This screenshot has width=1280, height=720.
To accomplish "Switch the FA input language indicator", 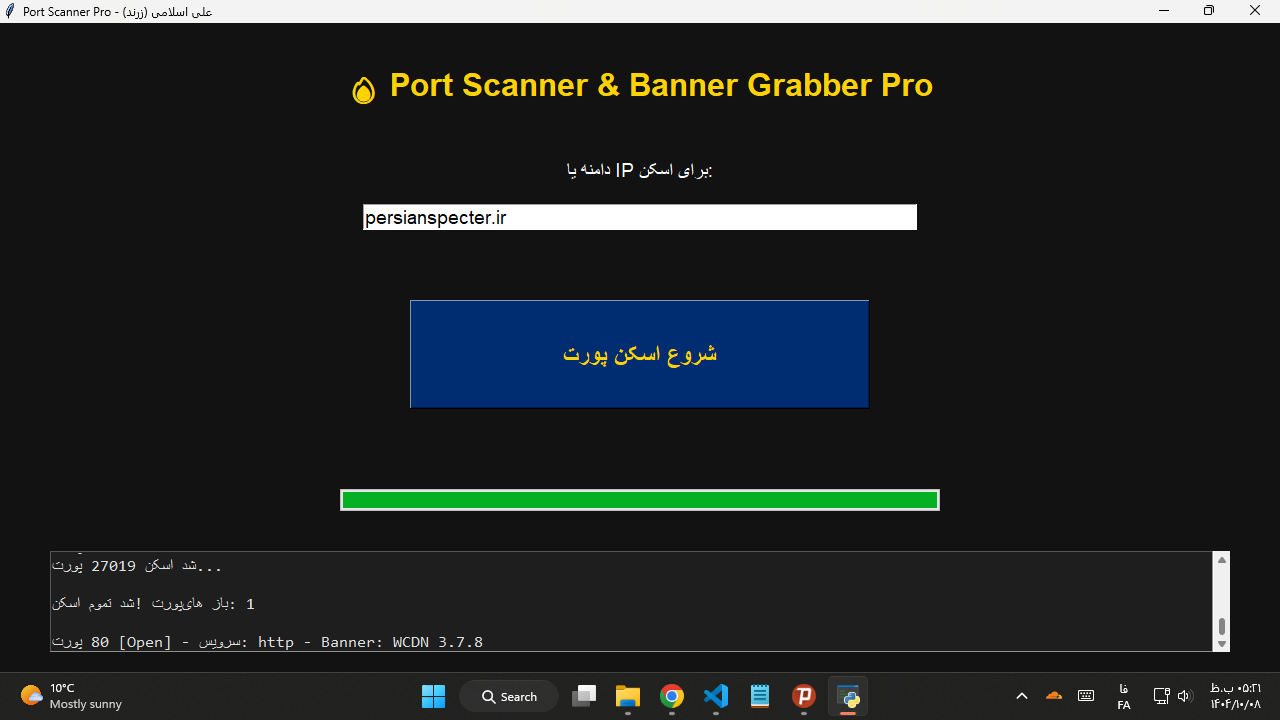I will pyautogui.click(x=1124, y=696).
